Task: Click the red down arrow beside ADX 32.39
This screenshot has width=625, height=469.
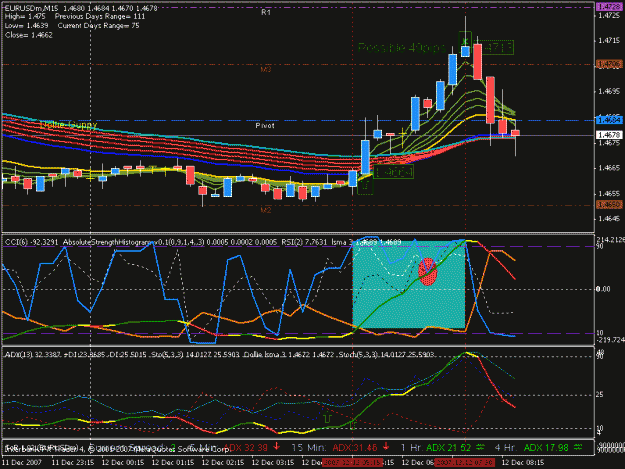Action: click(x=277, y=447)
